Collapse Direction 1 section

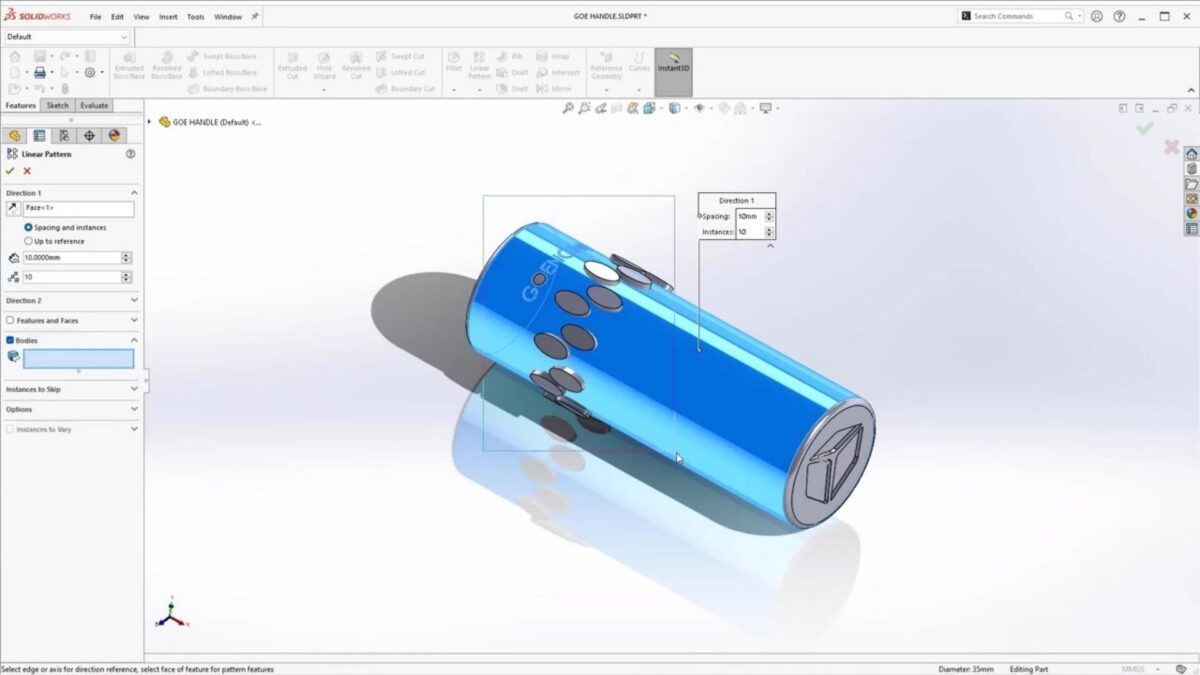point(134,193)
